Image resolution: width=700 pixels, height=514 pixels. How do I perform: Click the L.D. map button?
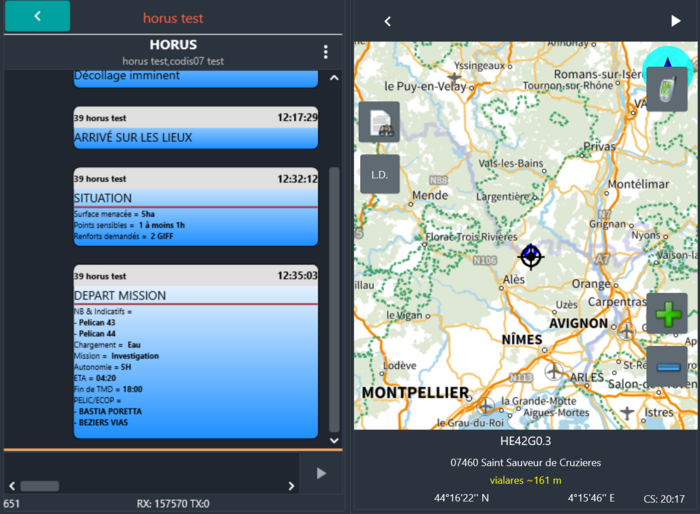tap(379, 174)
